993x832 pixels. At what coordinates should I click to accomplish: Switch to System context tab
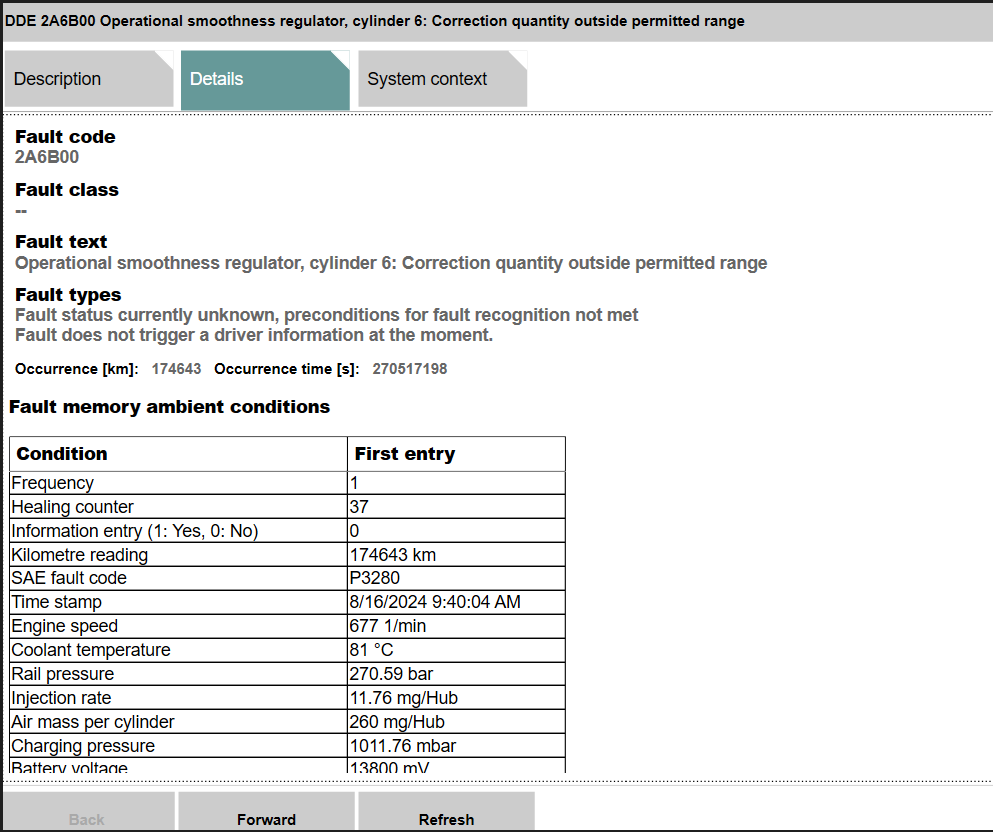[443, 79]
